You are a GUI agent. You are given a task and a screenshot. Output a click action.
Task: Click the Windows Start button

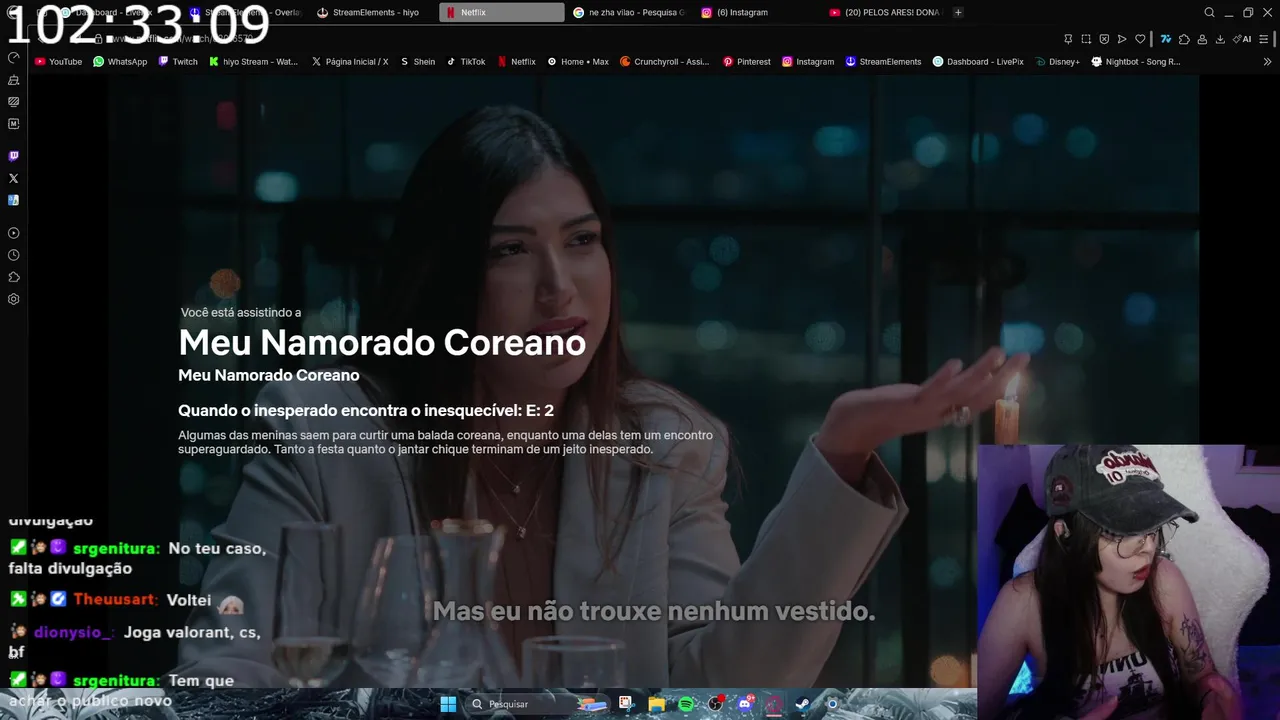[448, 704]
